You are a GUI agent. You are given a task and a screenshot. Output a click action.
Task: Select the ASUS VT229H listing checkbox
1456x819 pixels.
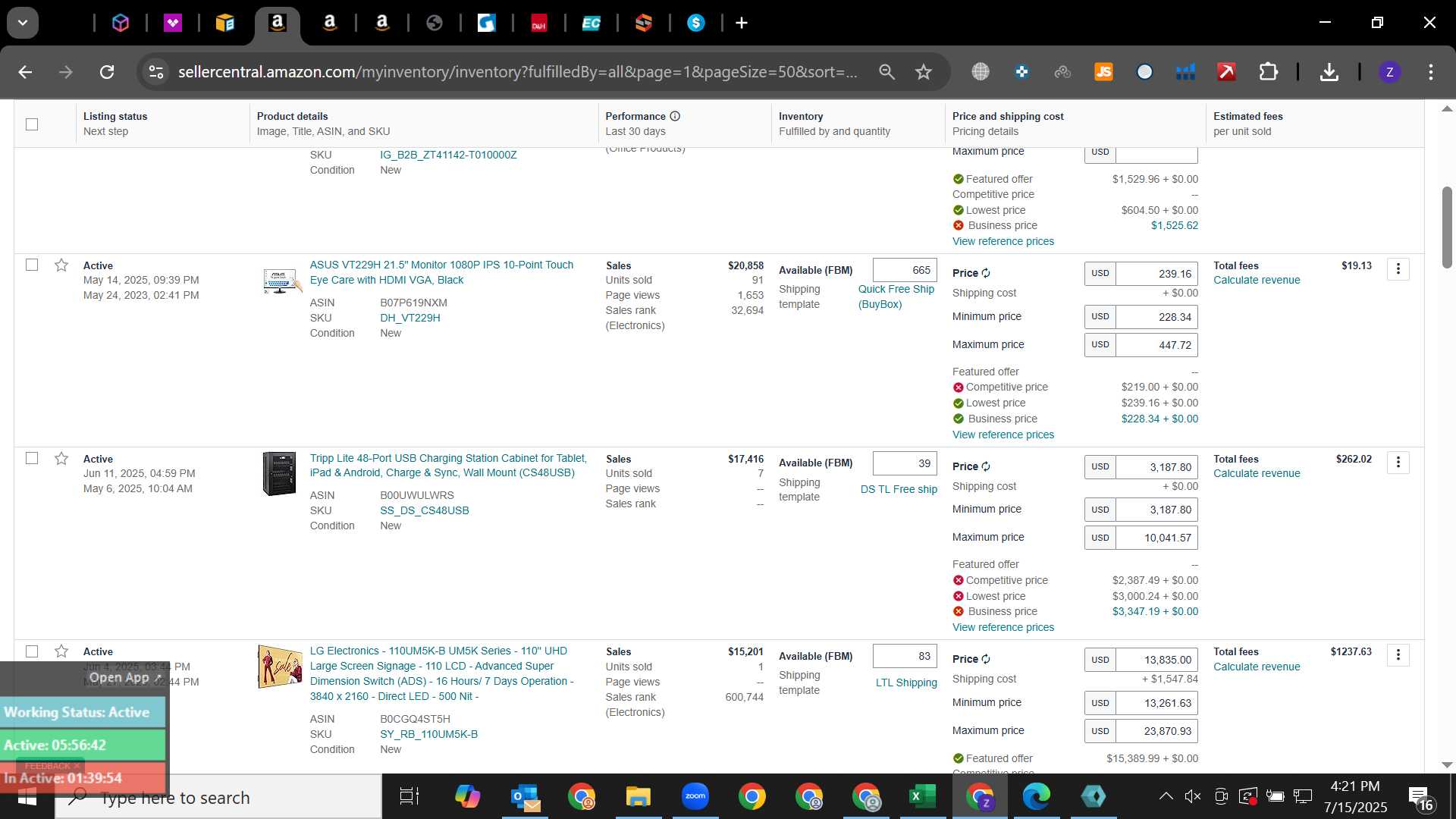click(32, 265)
